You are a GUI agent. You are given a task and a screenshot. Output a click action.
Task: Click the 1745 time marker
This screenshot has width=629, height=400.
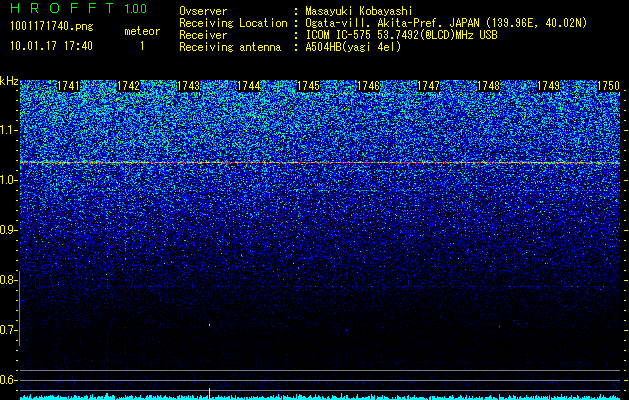[308, 86]
